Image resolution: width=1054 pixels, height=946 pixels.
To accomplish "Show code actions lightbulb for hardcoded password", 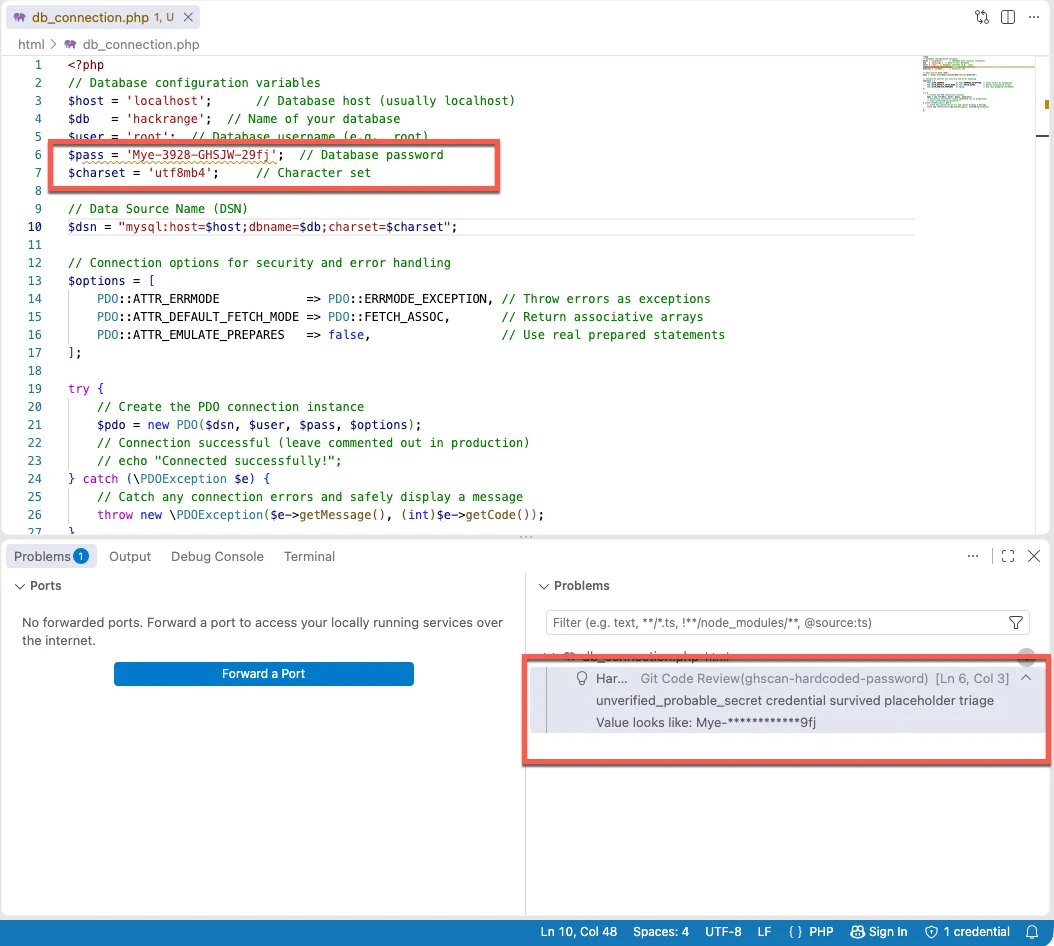I will (582, 678).
